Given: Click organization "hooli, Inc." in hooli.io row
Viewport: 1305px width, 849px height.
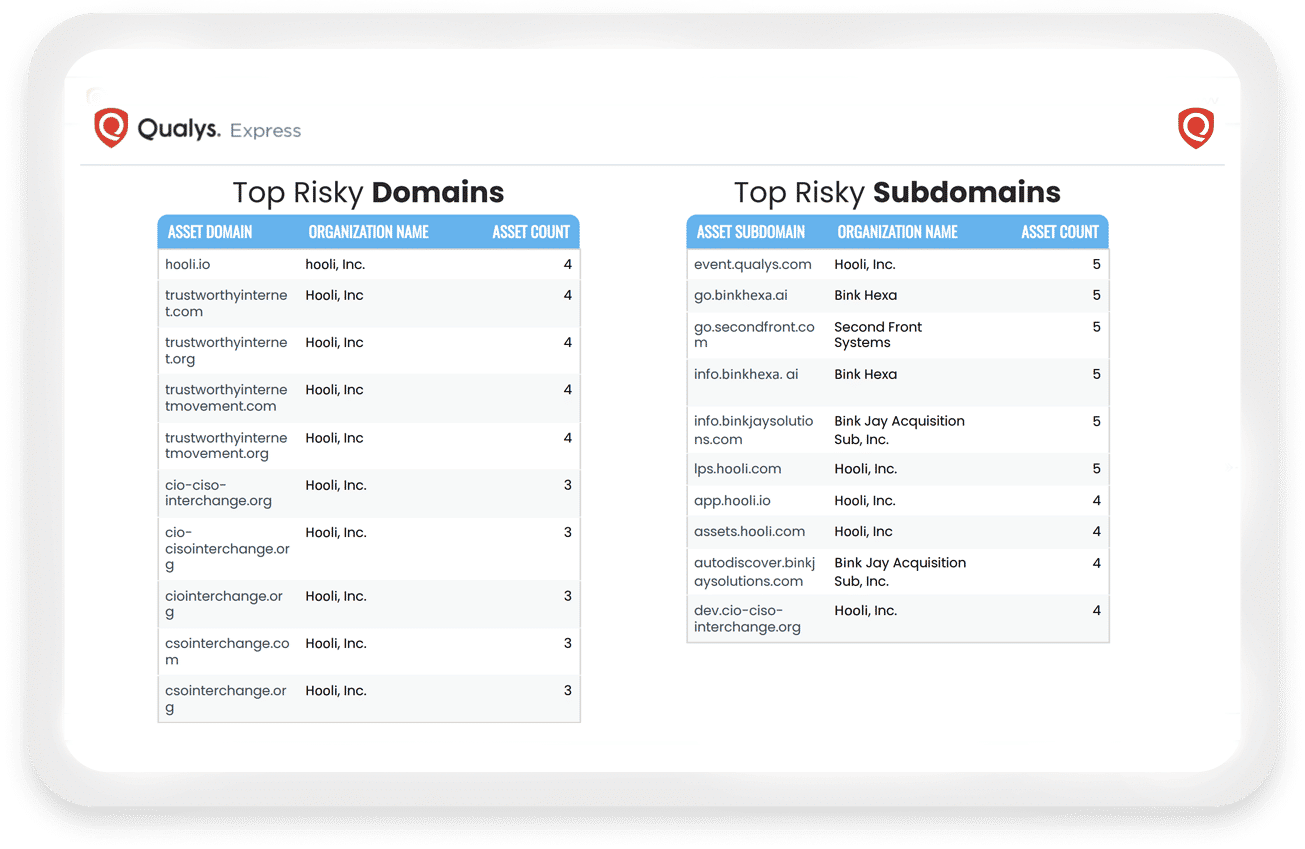Looking at the screenshot, I should point(336,265).
